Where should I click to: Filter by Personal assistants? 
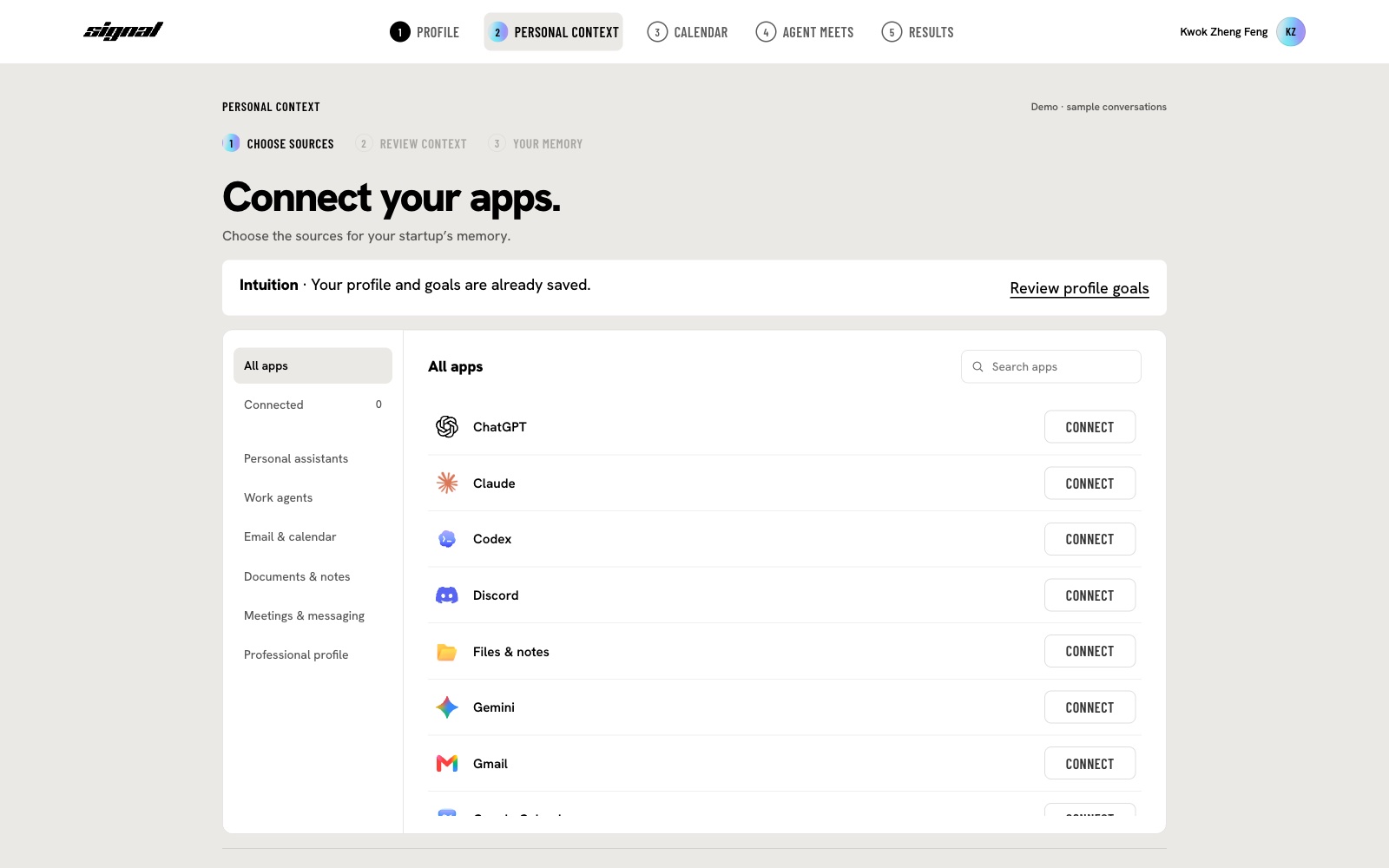(x=313, y=458)
